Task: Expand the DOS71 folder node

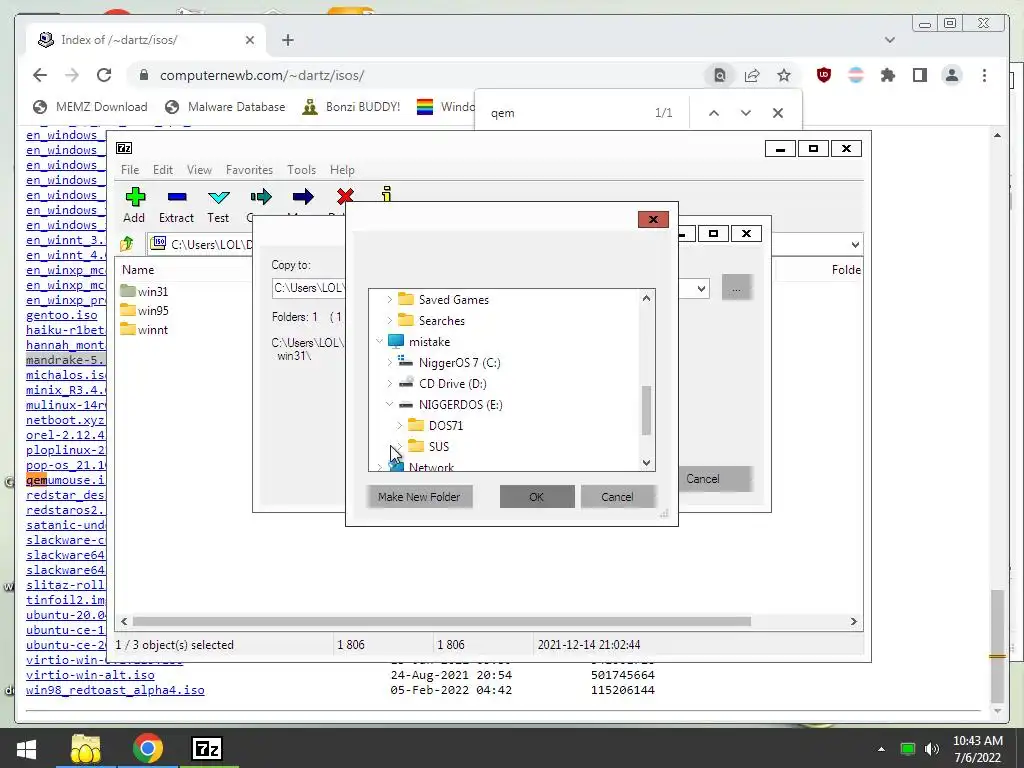Action: (400, 425)
